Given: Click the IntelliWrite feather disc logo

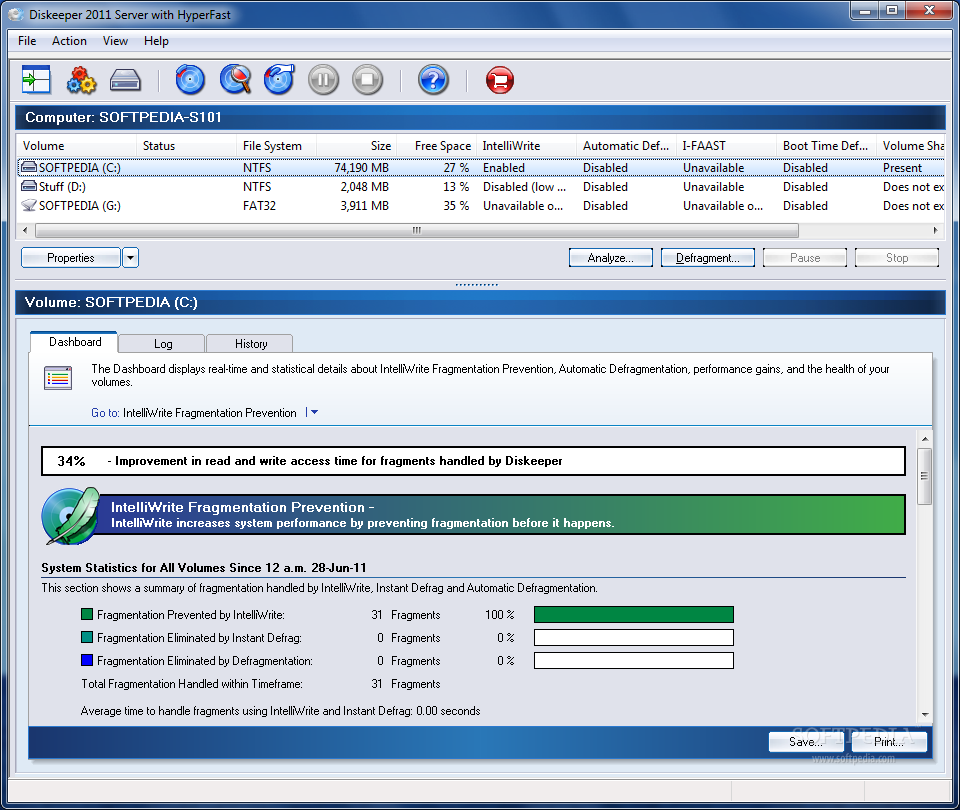Looking at the screenshot, I should [x=70, y=516].
